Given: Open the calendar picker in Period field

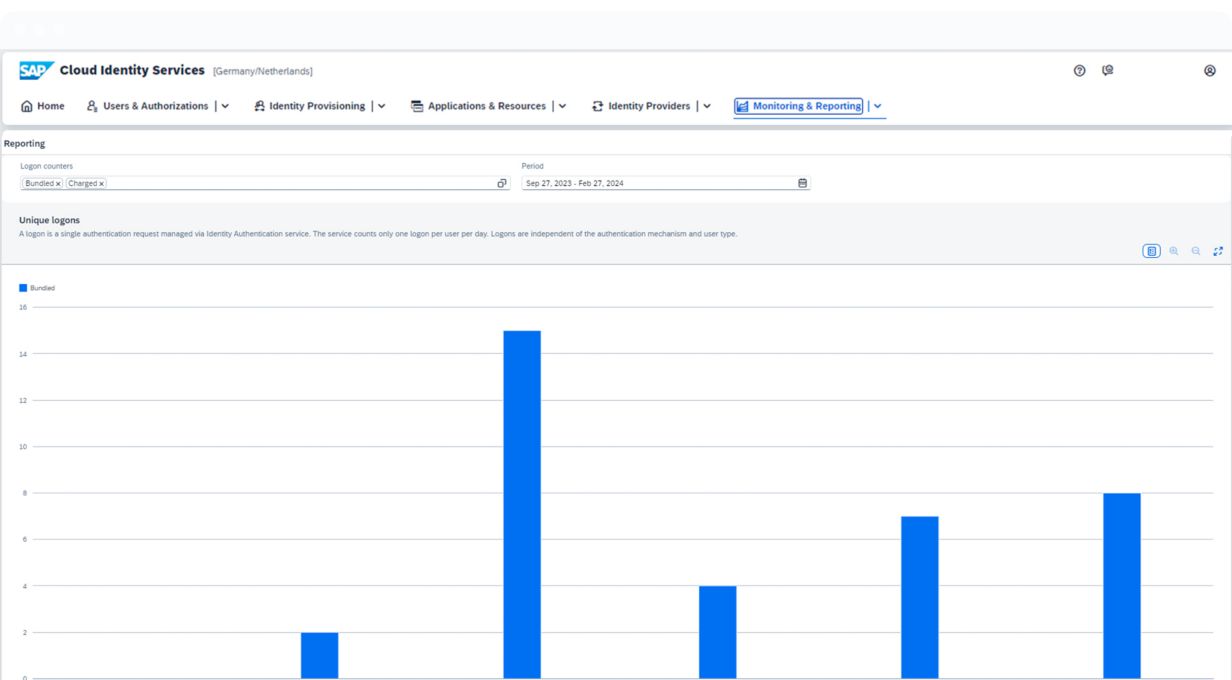Looking at the screenshot, I should [x=802, y=183].
